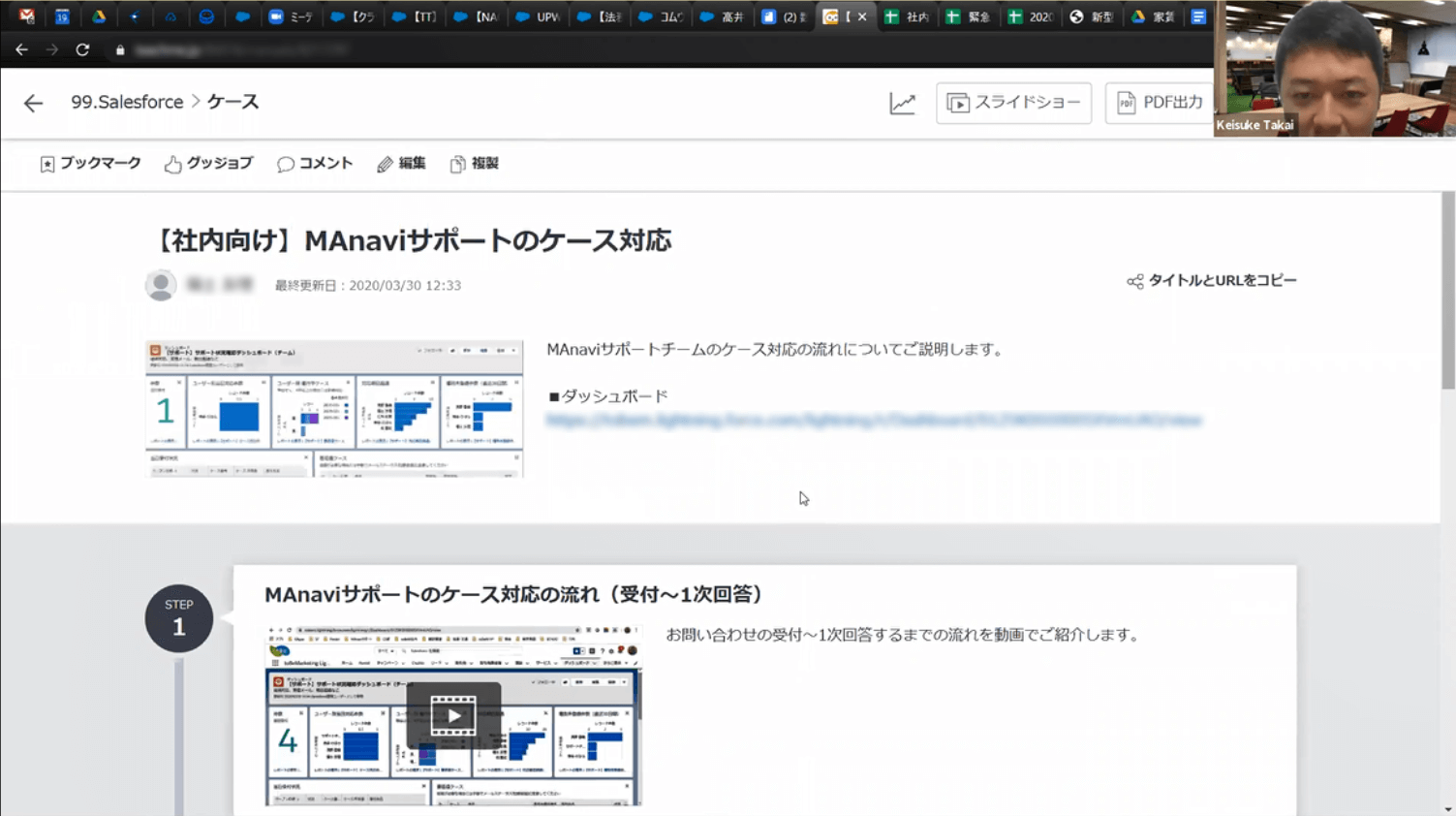Open the last Google Docs tab
The image size is (1456, 816).
[1198, 16]
